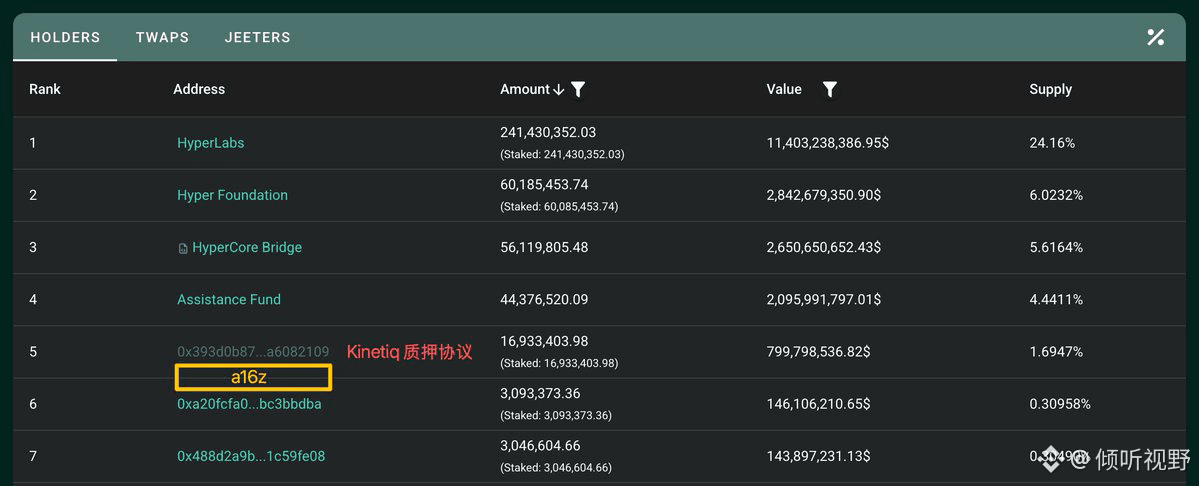This screenshot has width=1199, height=486.
Task: Open the Hyper Foundation address link
Action: click(232, 195)
